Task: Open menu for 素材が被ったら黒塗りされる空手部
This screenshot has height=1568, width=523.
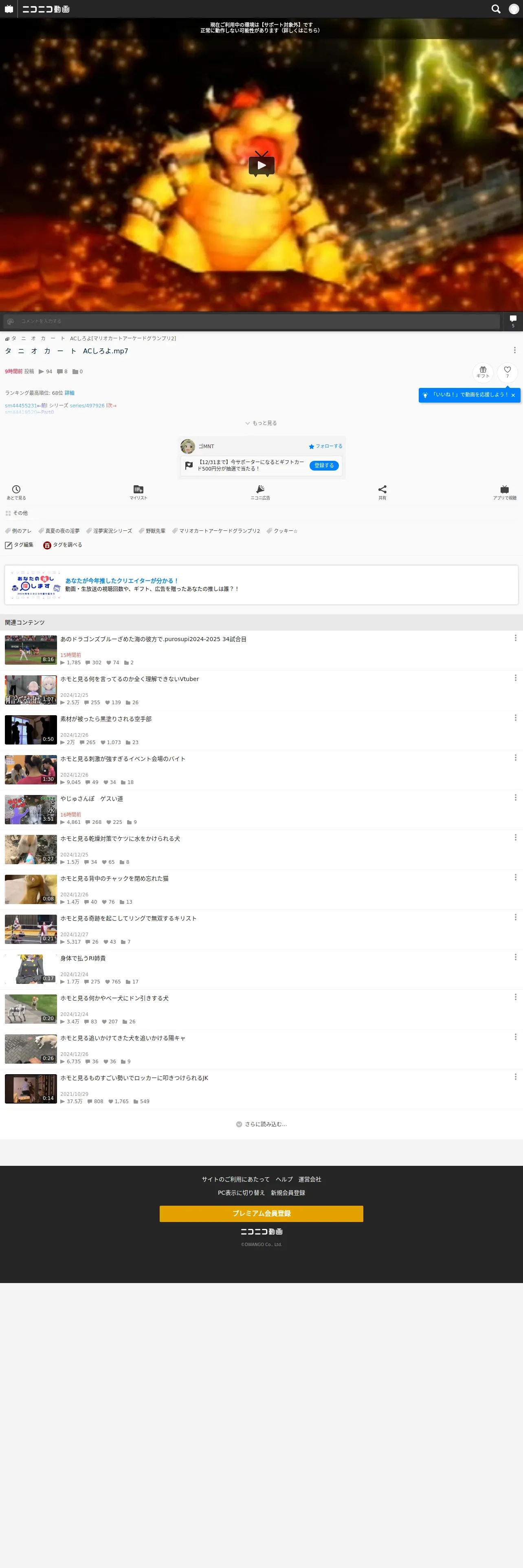Action: coord(515,718)
